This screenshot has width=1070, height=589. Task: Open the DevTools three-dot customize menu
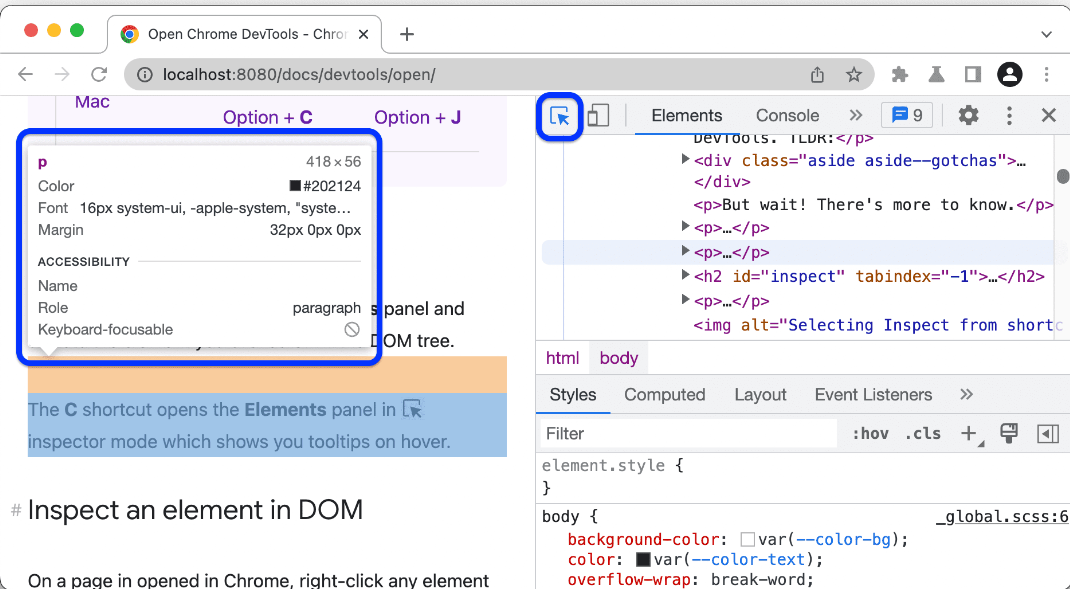tap(1009, 115)
